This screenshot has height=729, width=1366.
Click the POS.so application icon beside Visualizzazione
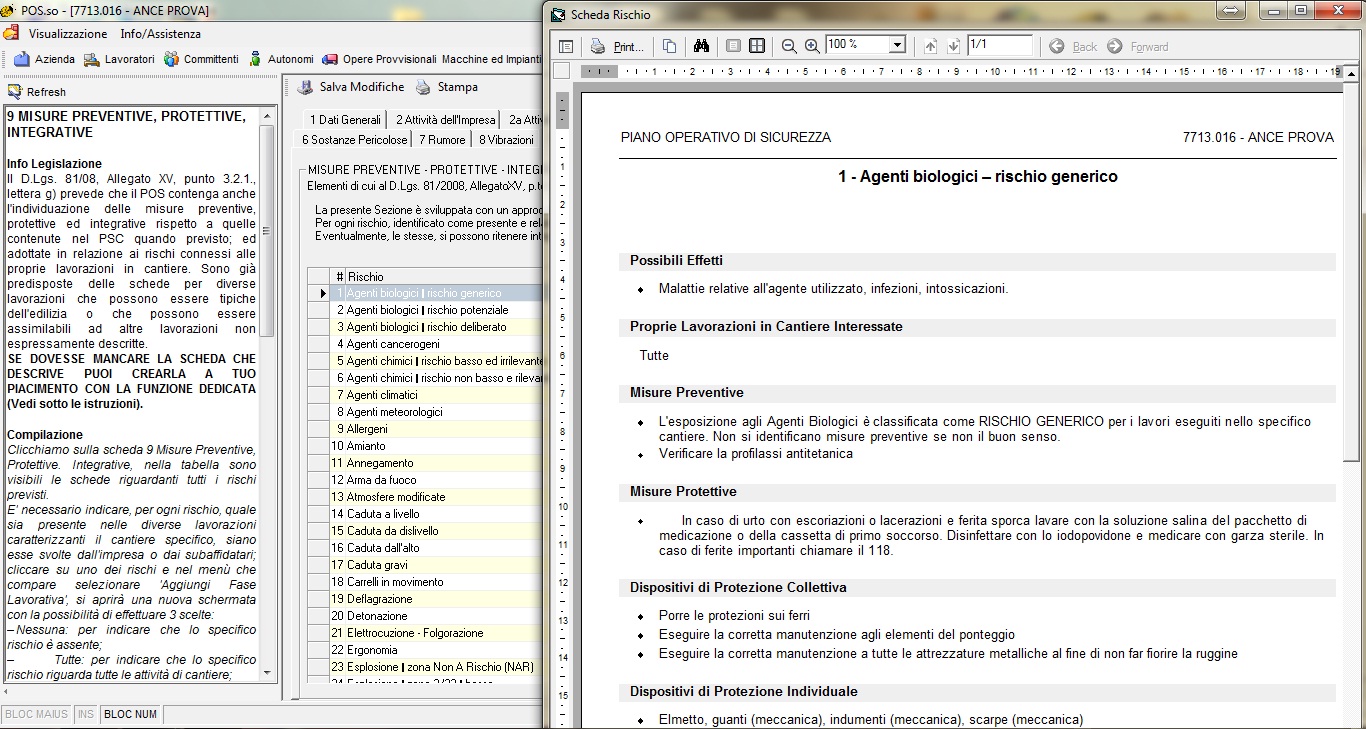11,33
